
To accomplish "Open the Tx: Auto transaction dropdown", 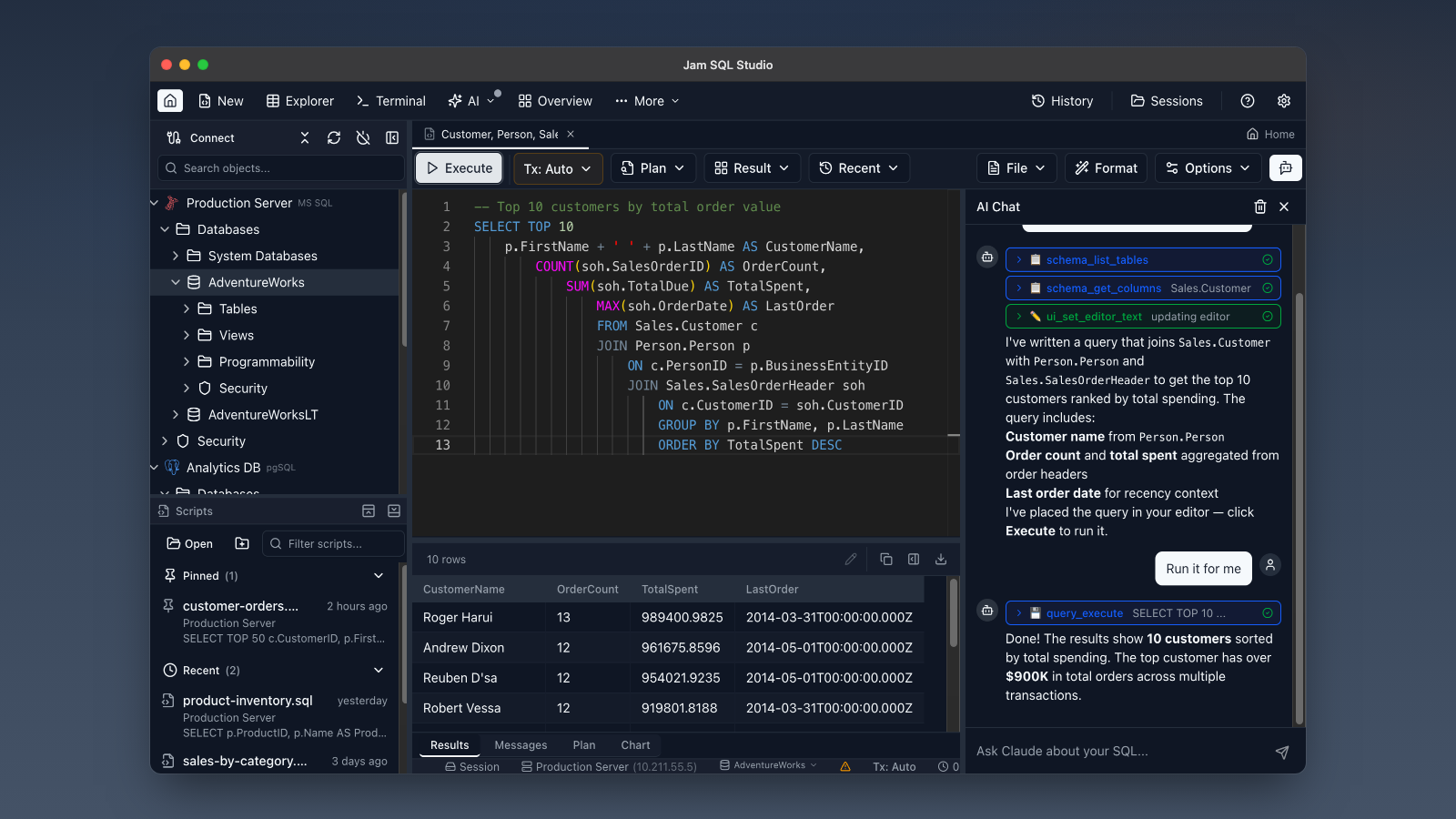I will tap(557, 169).
